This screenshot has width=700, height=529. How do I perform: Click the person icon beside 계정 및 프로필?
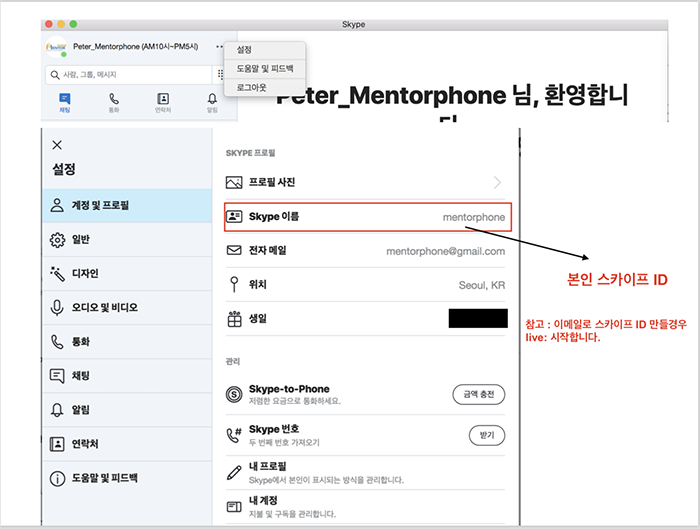(x=57, y=205)
